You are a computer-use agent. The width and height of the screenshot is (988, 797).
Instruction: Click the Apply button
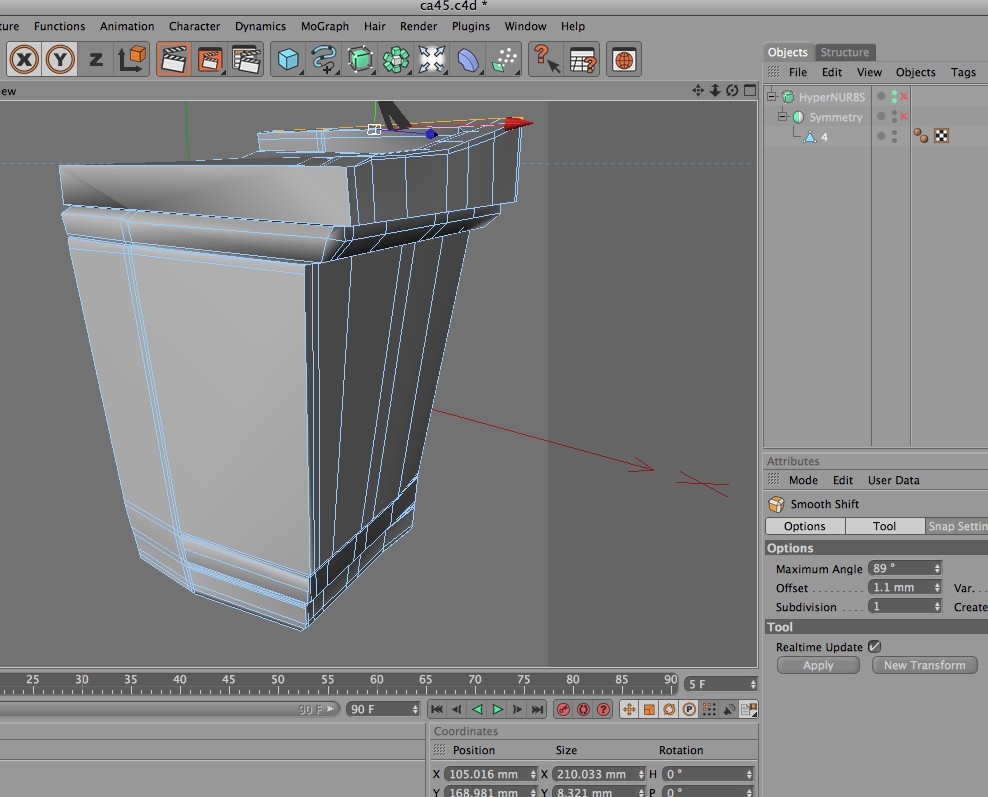818,665
